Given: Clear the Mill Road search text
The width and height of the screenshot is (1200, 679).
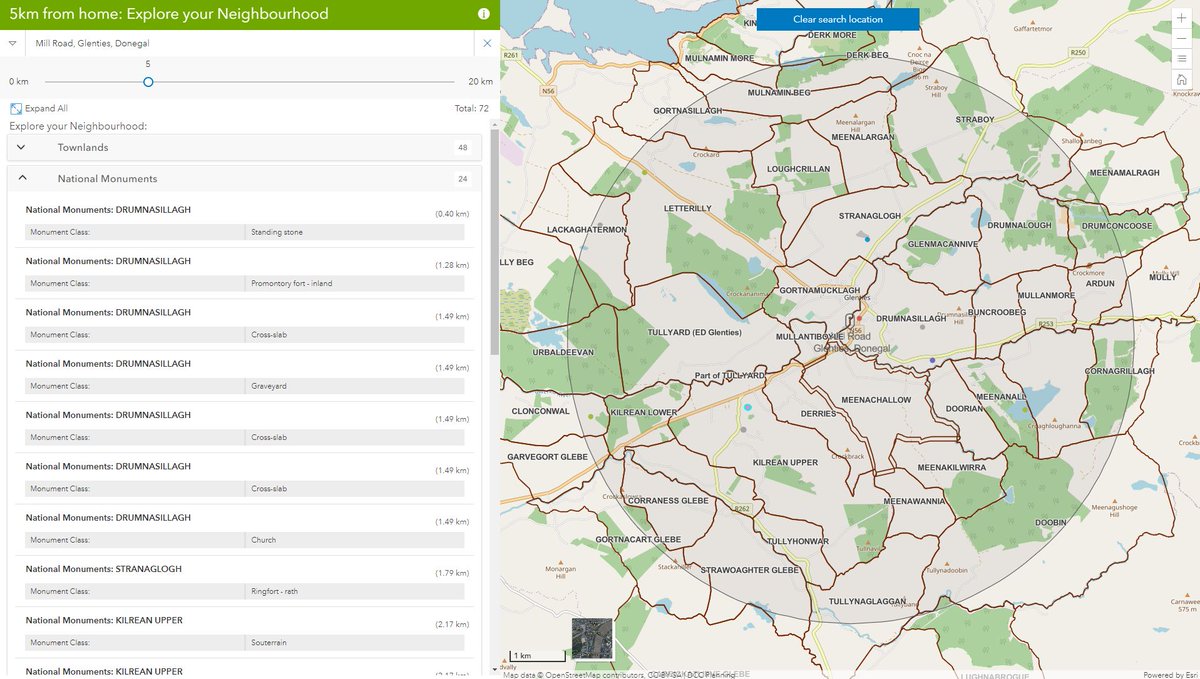Looking at the screenshot, I should 487,44.
